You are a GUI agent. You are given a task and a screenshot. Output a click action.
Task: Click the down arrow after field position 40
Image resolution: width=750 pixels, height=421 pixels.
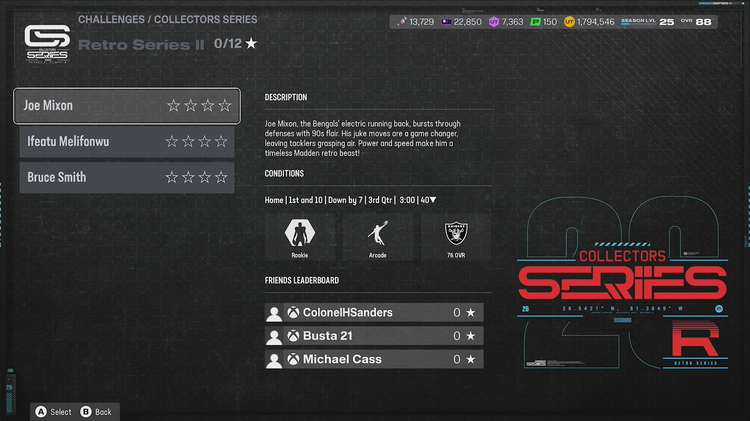433,200
